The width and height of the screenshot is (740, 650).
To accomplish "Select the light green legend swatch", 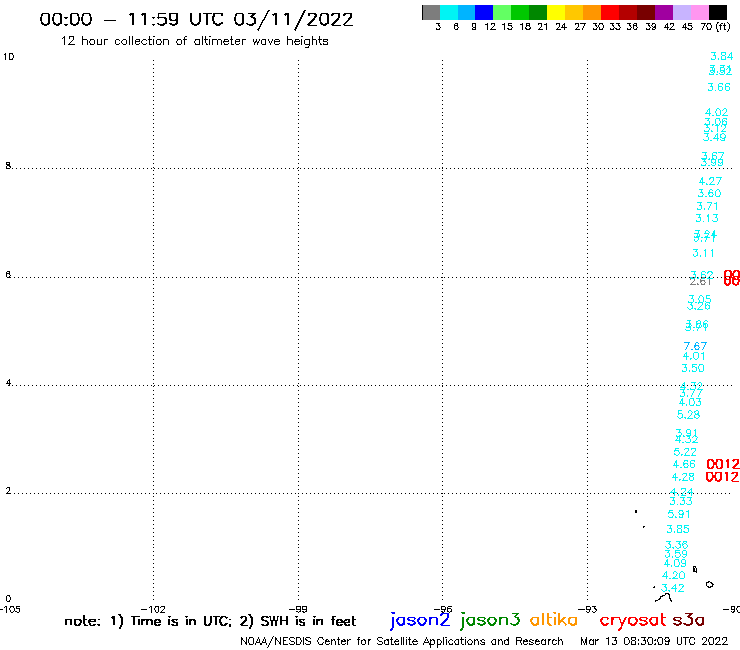I will (502, 12).
